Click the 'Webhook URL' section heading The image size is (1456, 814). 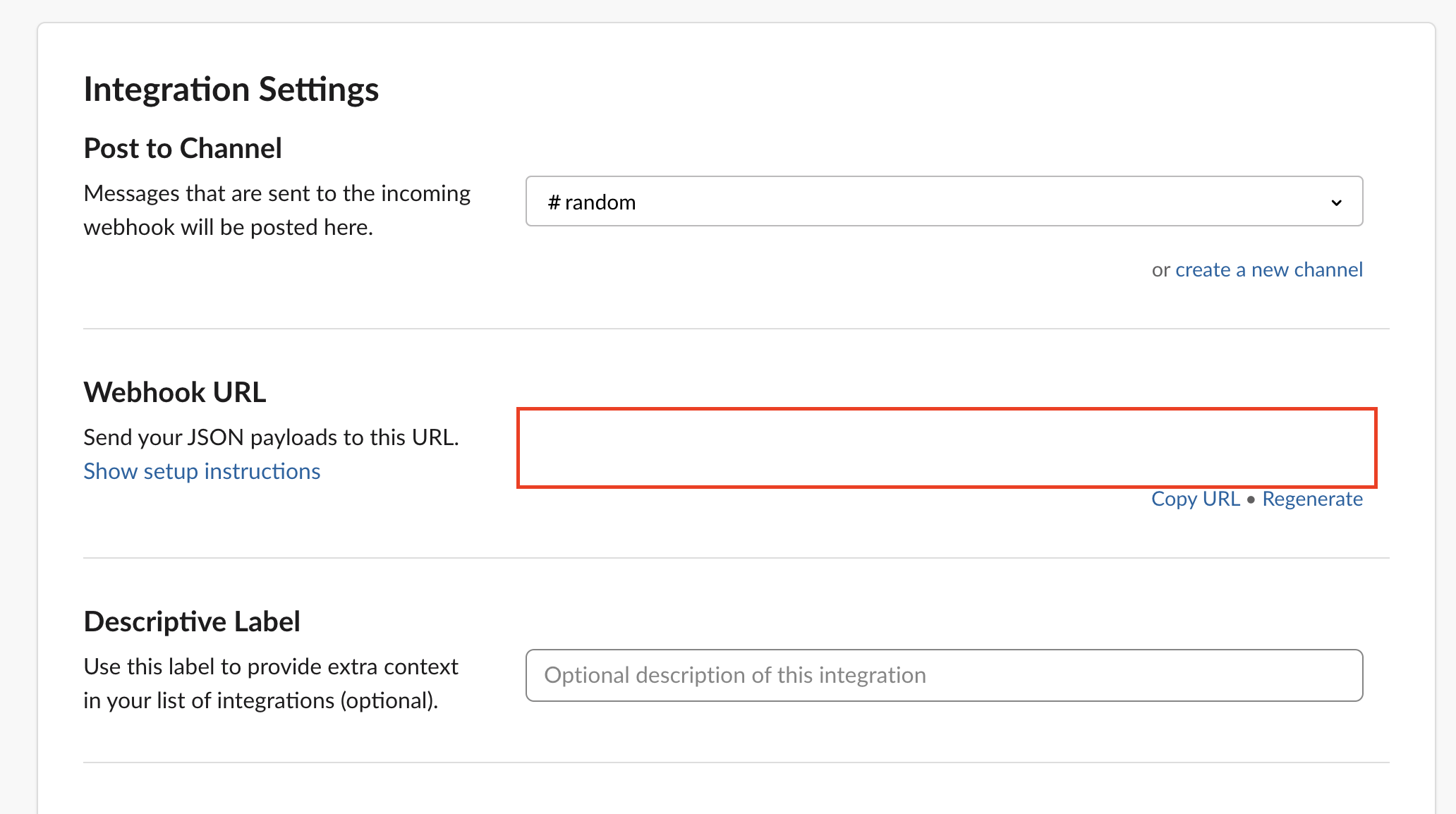click(174, 392)
